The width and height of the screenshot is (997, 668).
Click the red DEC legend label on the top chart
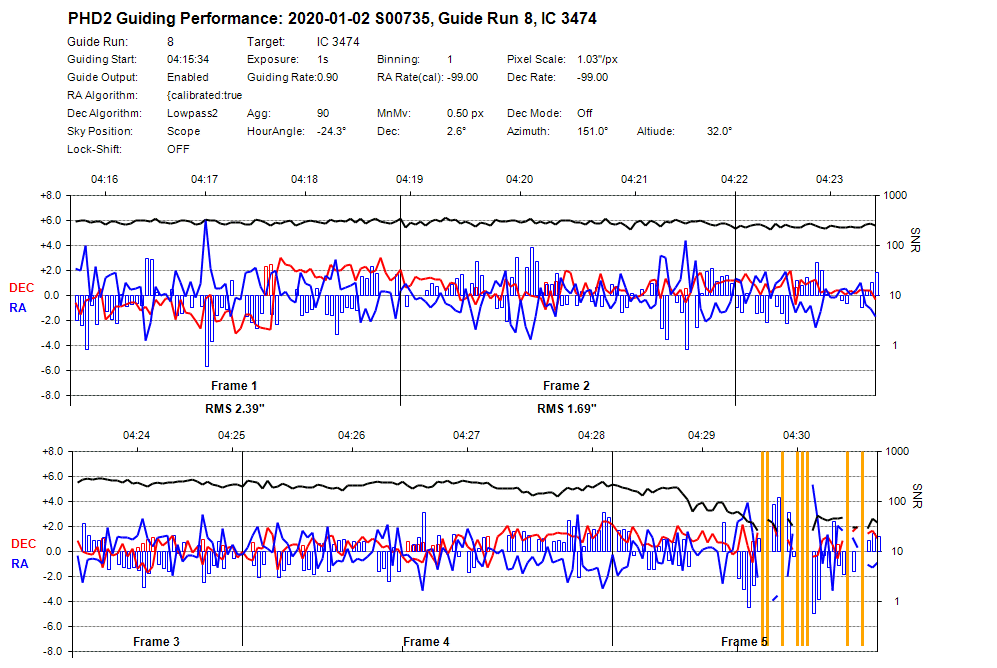coord(21,288)
